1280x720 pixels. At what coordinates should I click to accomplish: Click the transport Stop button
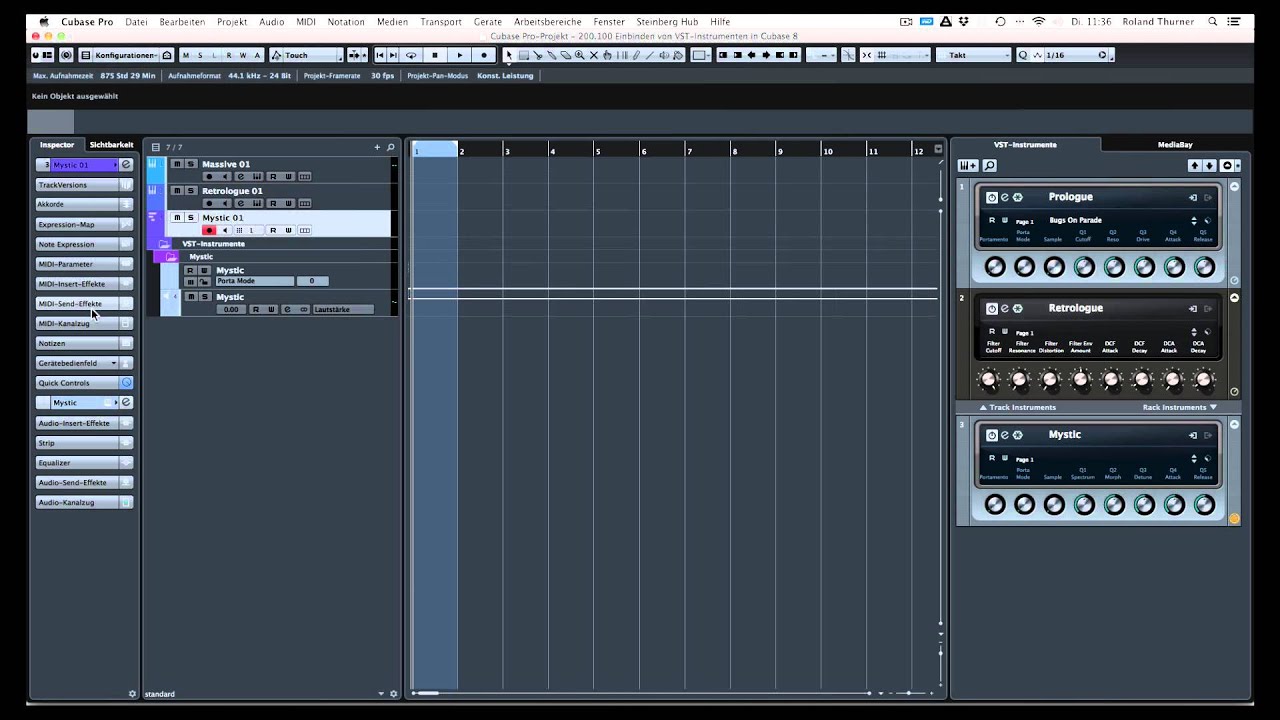click(x=435, y=55)
